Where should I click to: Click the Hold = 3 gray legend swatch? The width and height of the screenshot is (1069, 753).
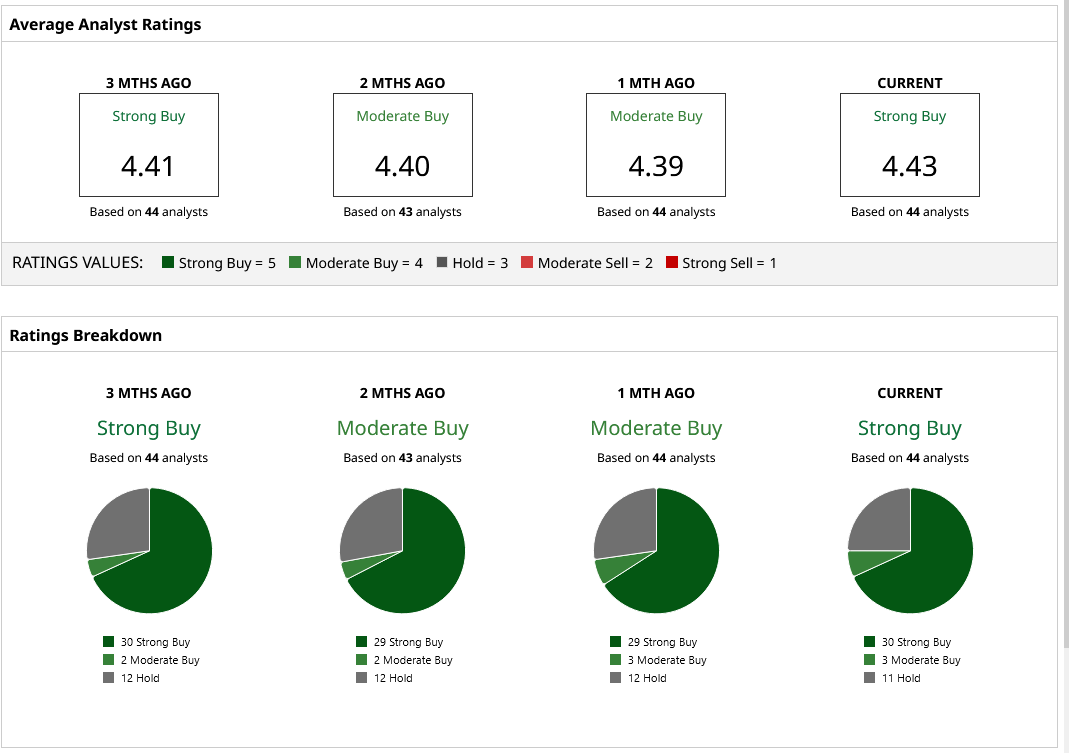(x=442, y=262)
